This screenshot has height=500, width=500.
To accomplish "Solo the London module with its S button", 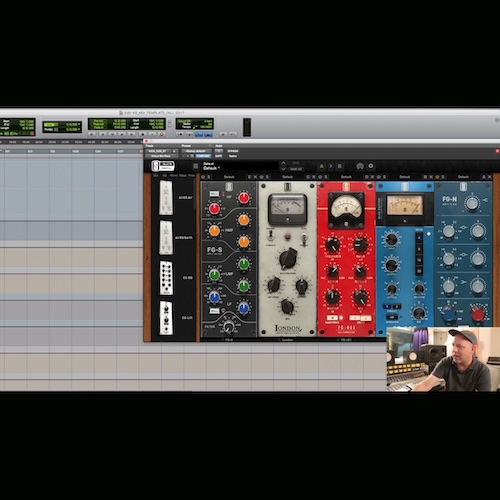I will pyautogui.click(x=267, y=177).
